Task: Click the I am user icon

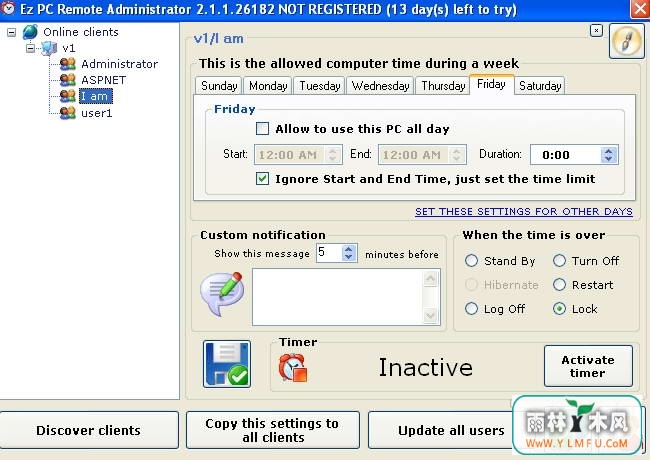Action: coord(68,96)
